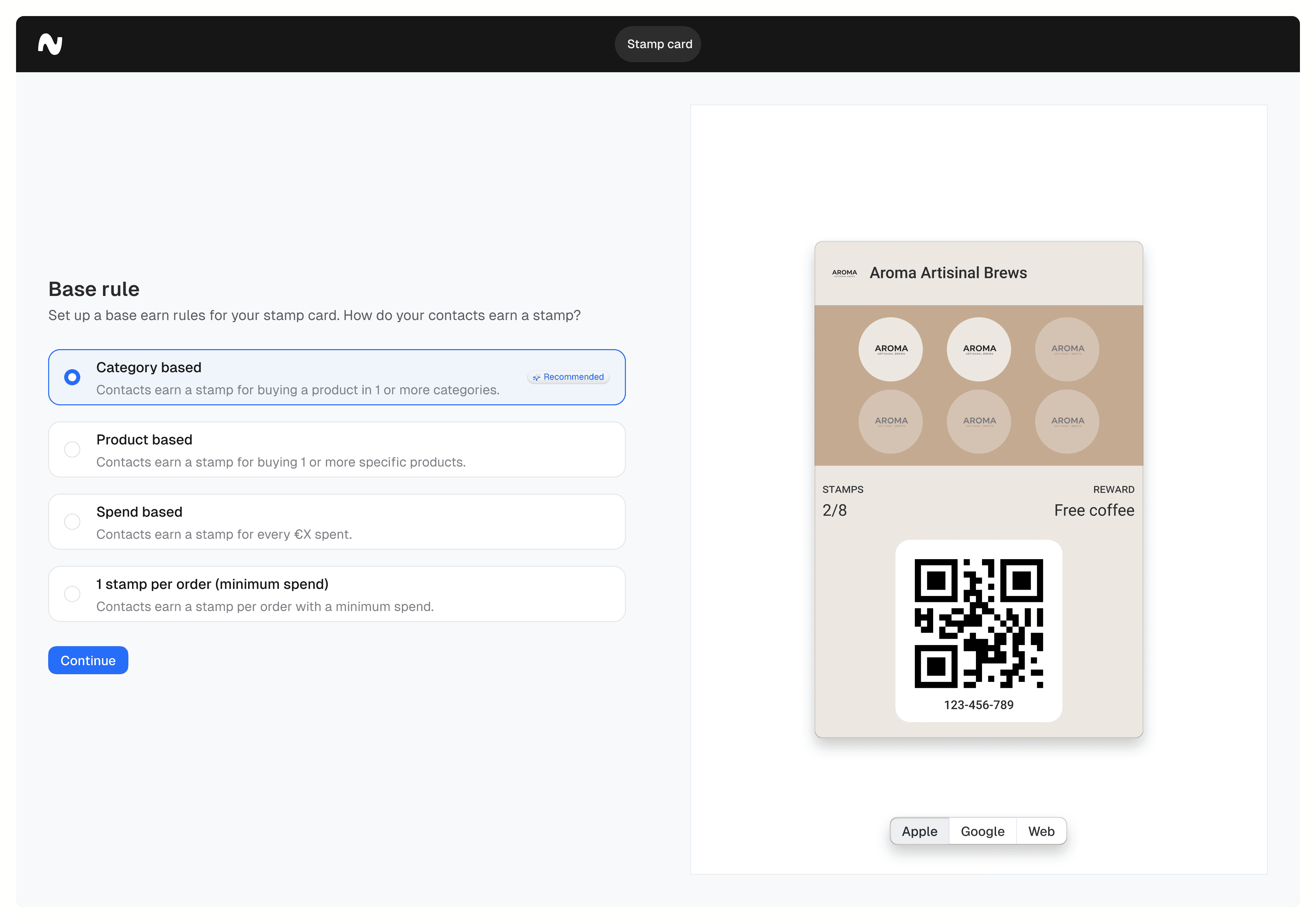Click the N logo in top bar
Screen dimensions: 1316x923
[50, 44]
